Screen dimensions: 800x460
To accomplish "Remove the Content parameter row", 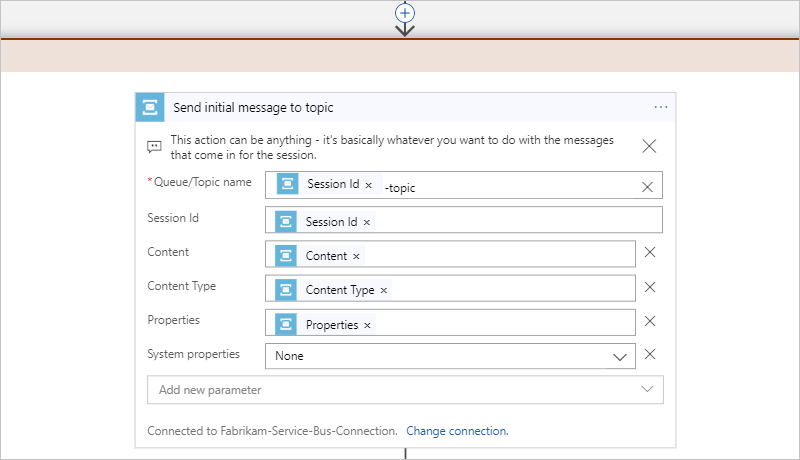I will (x=650, y=252).
